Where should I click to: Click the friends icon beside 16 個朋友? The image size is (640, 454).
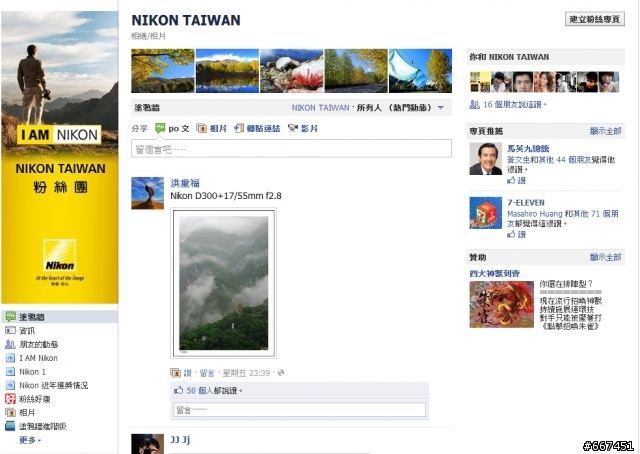click(x=474, y=105)
